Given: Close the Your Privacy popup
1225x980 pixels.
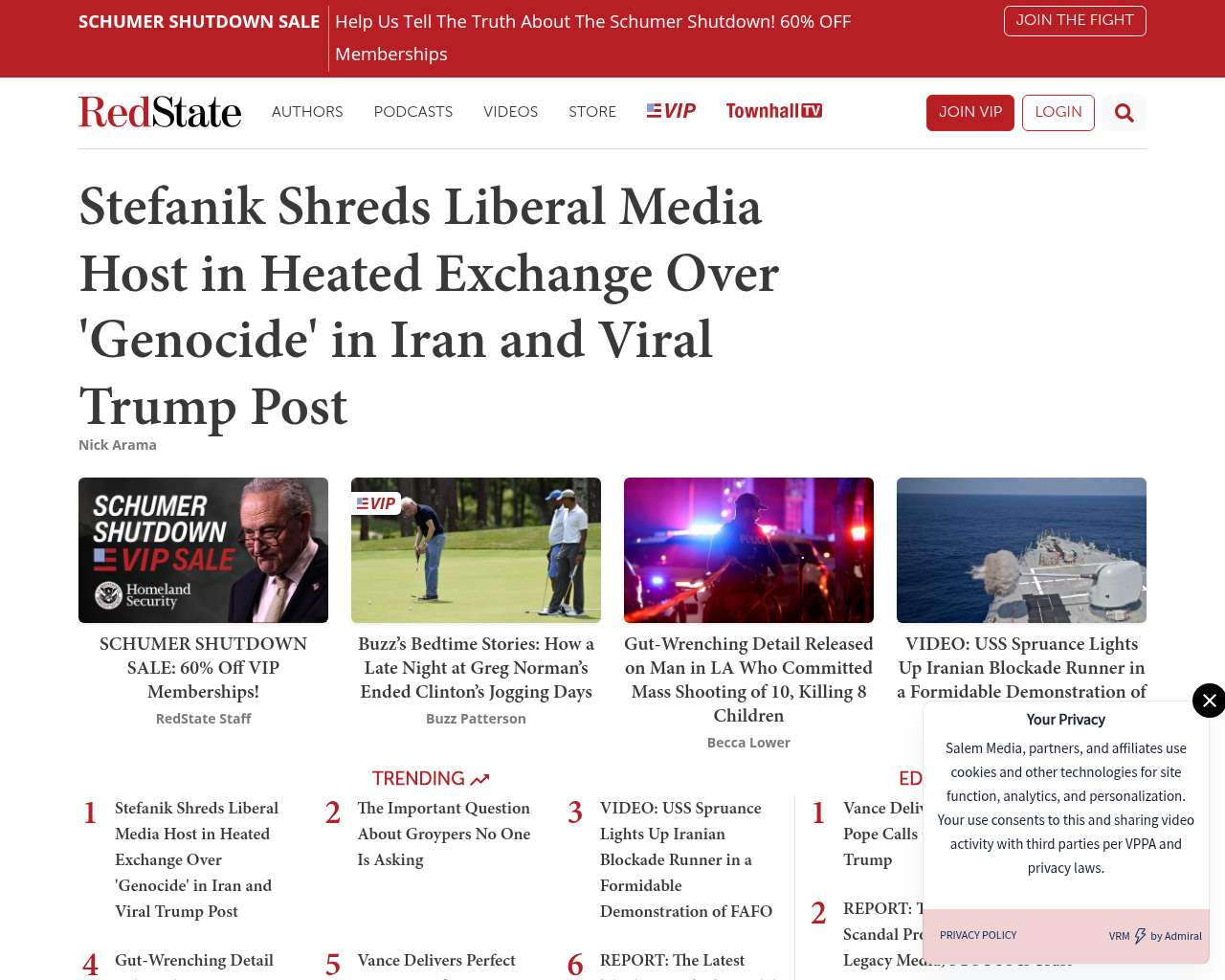Looking at the screenshot, I should (x=1209, y=701).
